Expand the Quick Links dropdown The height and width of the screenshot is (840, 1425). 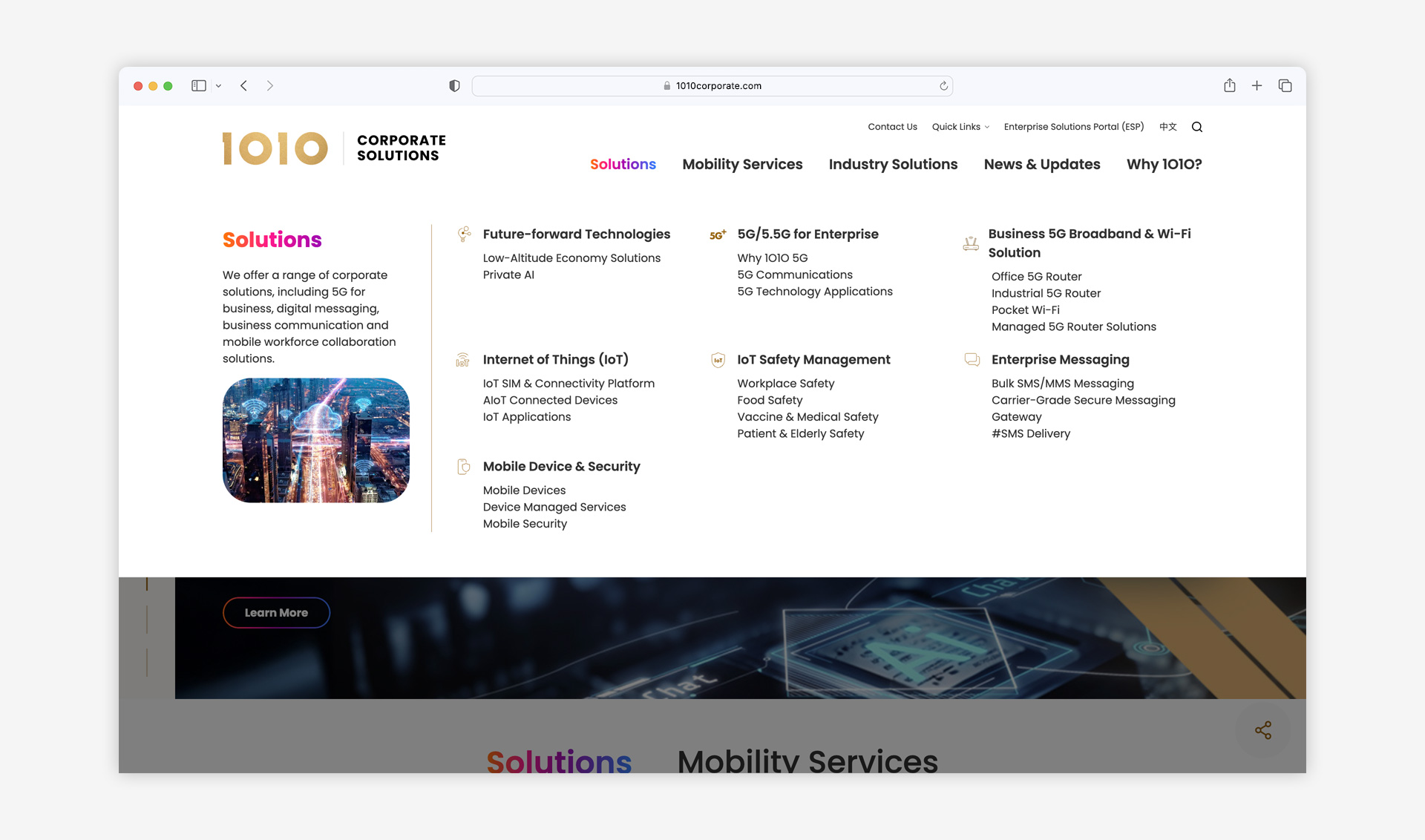point(960,127)
